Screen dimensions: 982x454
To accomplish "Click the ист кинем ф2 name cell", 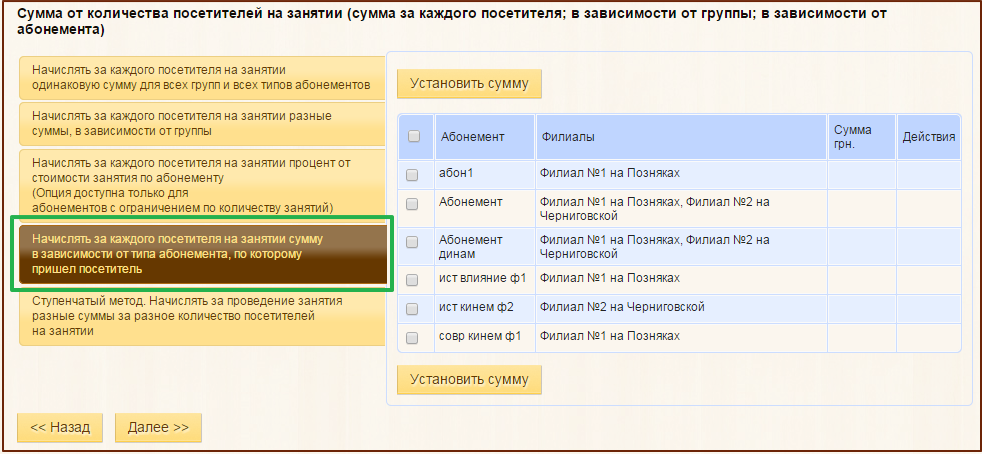I will [x=485, y=309].
